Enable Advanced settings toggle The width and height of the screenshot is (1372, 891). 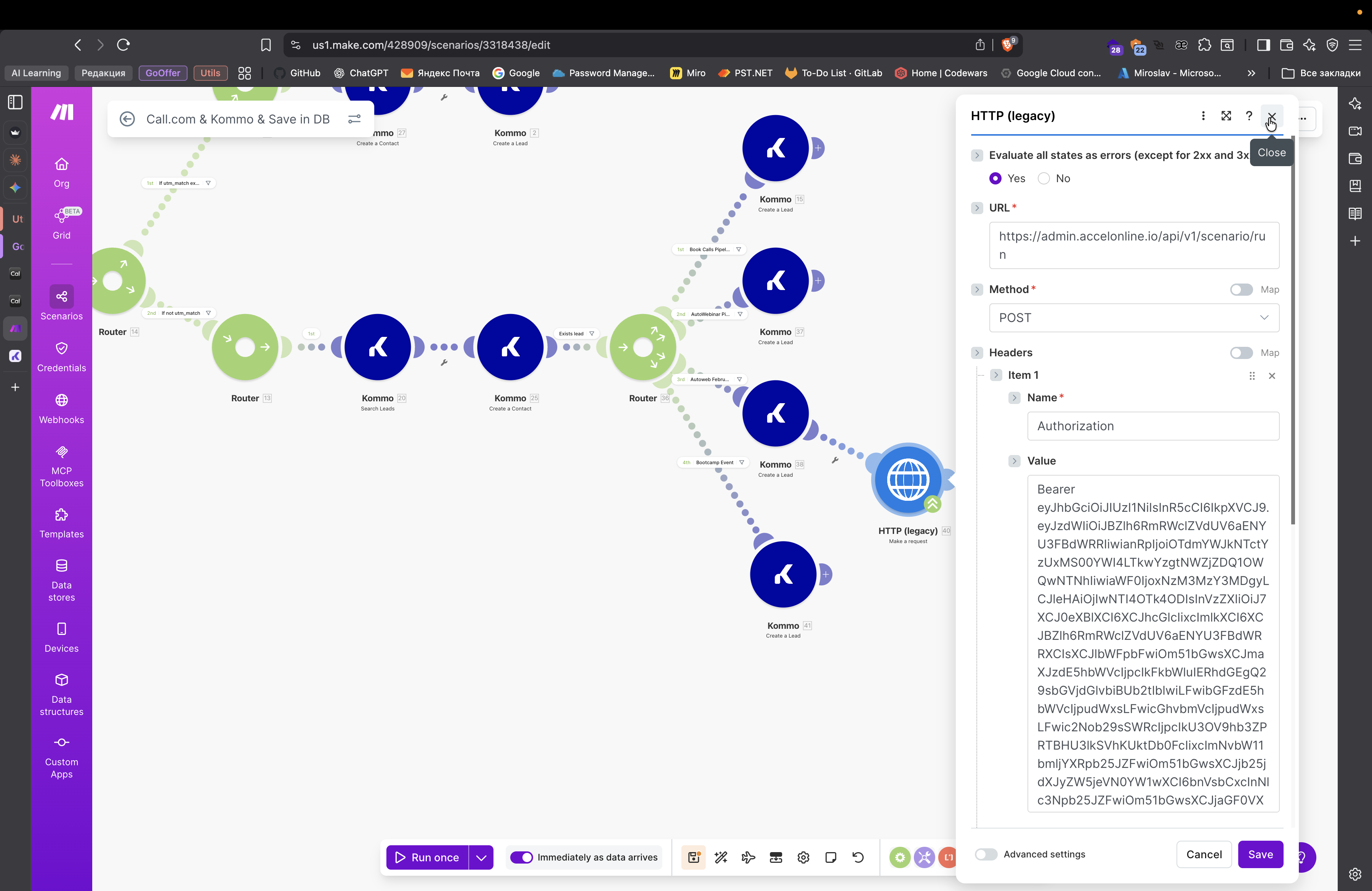[986, 854]
